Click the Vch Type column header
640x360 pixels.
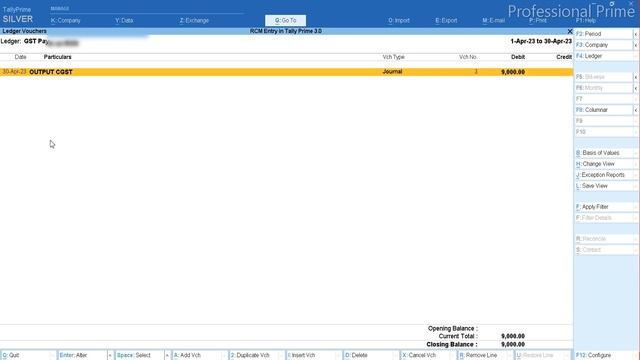[393, 57]
